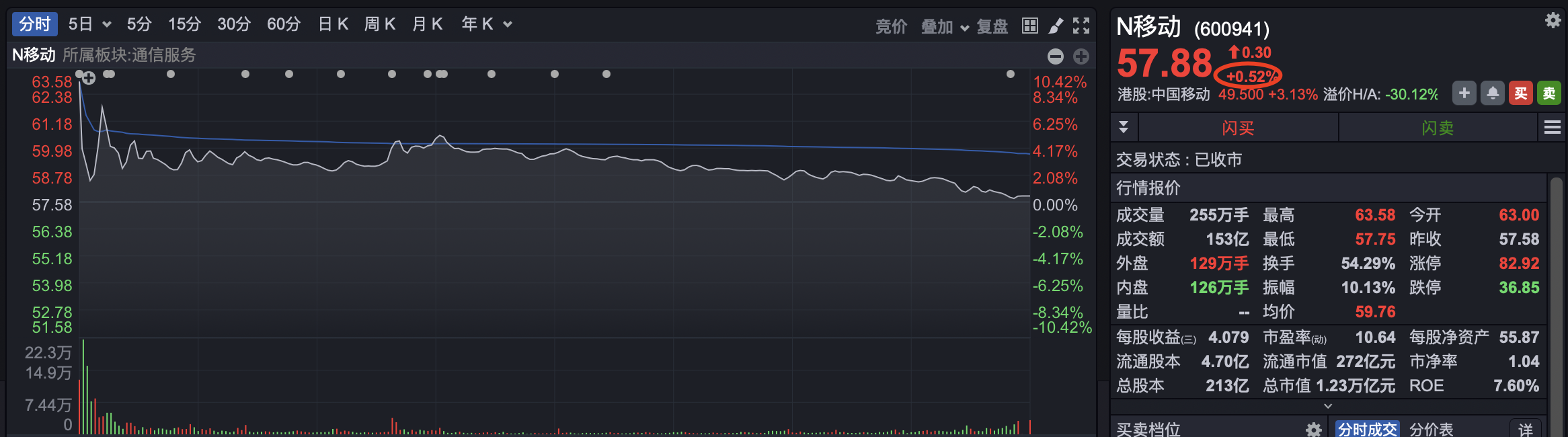Switch to 分时 chart tab
The image size is (1568, 437).
tap(35, 24)
